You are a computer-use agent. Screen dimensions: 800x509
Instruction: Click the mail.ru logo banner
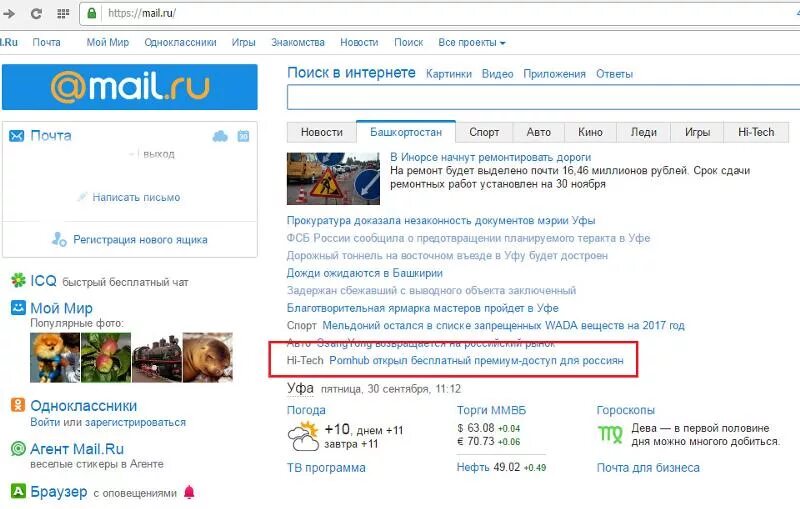130,87
